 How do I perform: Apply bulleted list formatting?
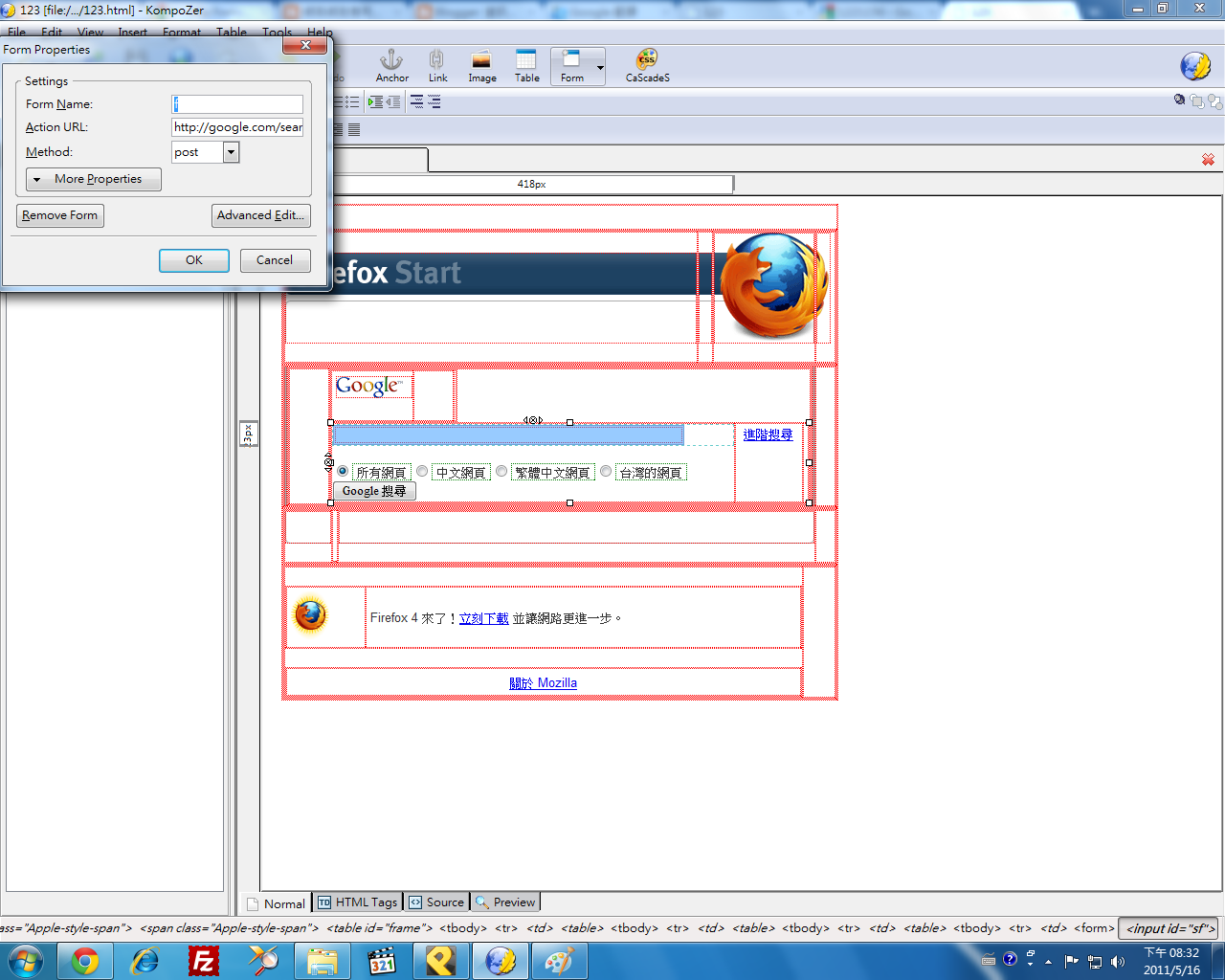(x=351, y=102)
